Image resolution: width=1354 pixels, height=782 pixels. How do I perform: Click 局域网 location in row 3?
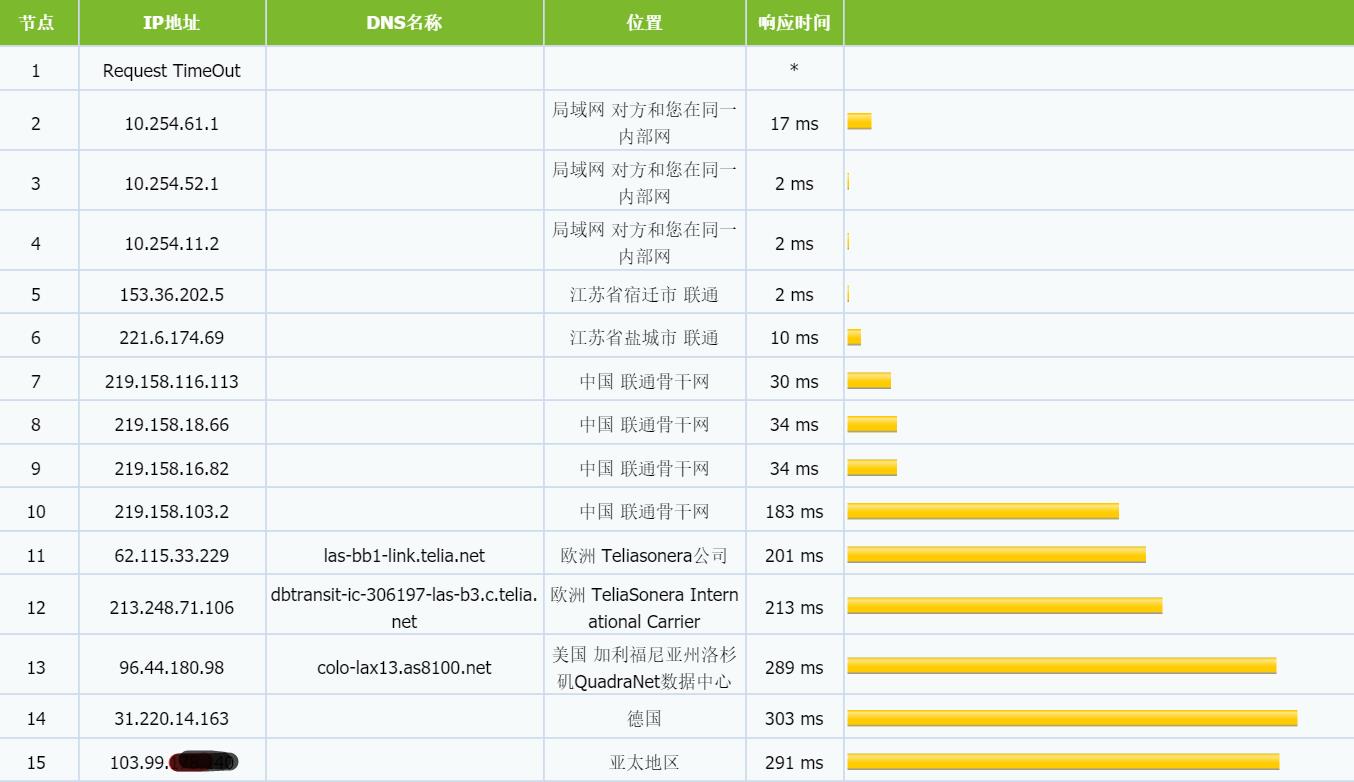point(645,184)
